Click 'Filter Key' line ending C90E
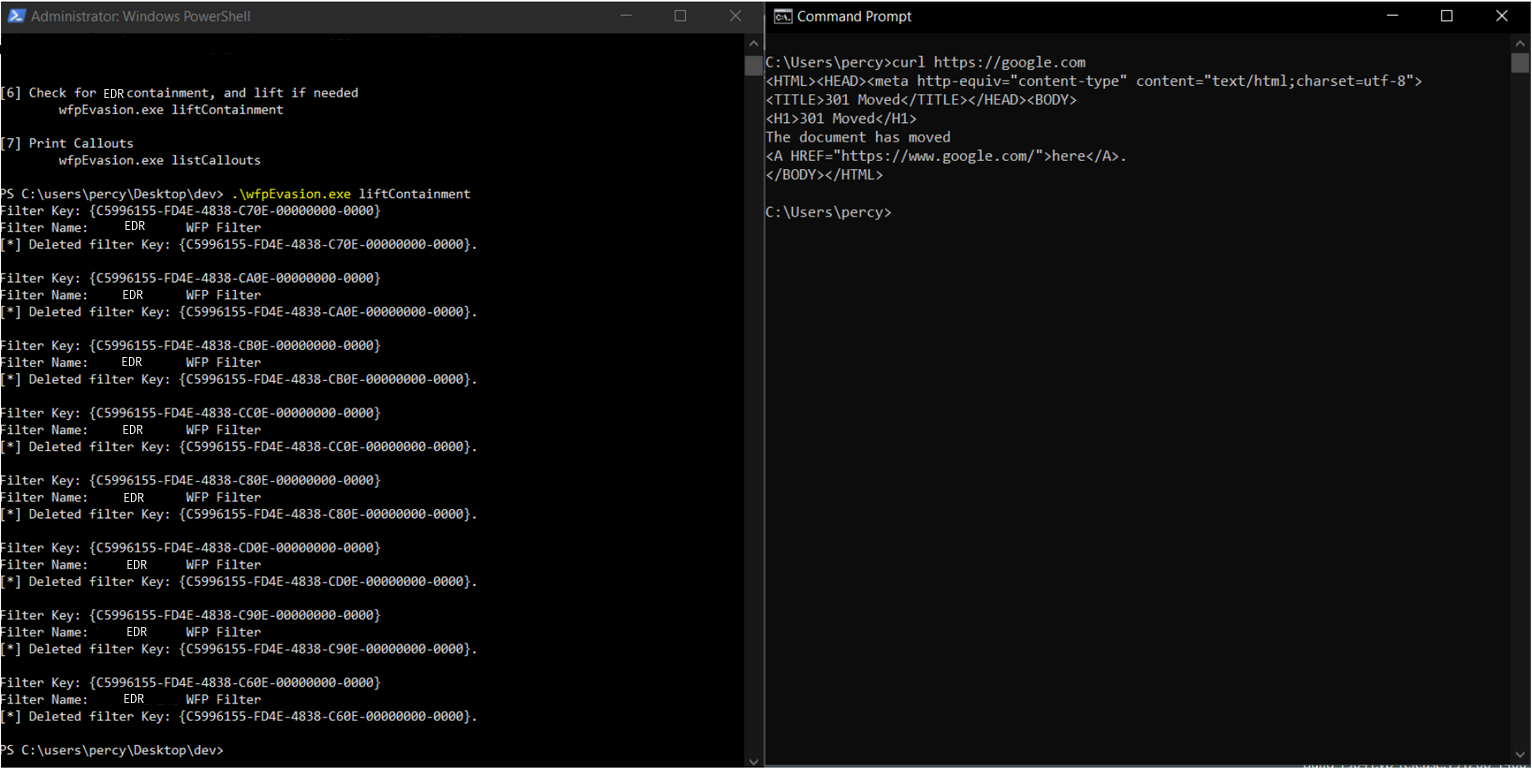1532x768 pixels. 191,615
